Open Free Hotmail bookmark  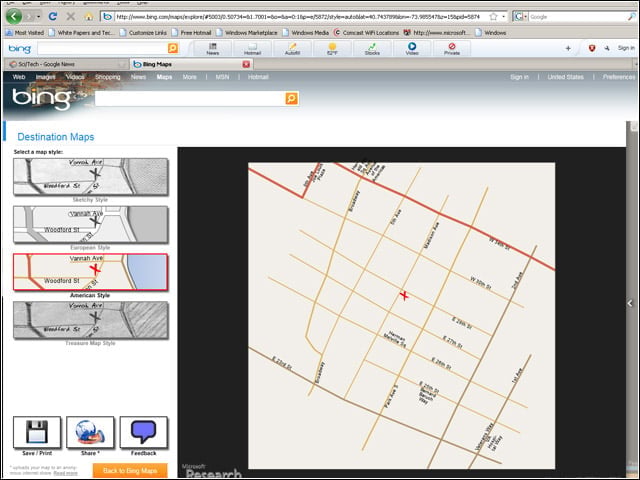(x=191, y=33)
